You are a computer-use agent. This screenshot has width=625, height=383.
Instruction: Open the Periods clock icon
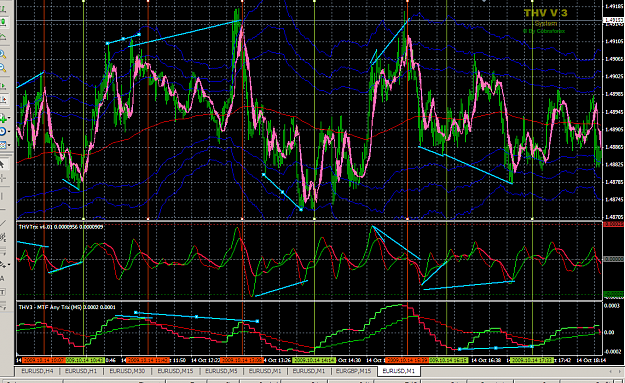pos(3,131)
